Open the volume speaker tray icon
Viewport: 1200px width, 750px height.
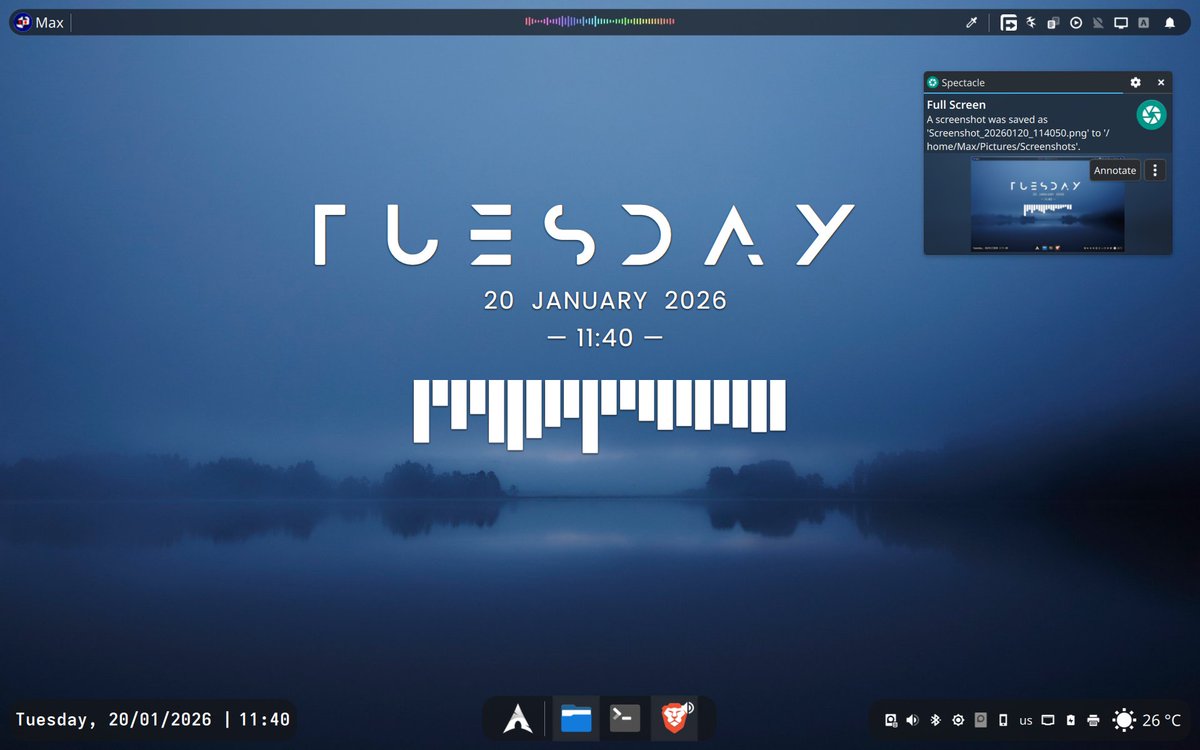[x=912, y=720]
